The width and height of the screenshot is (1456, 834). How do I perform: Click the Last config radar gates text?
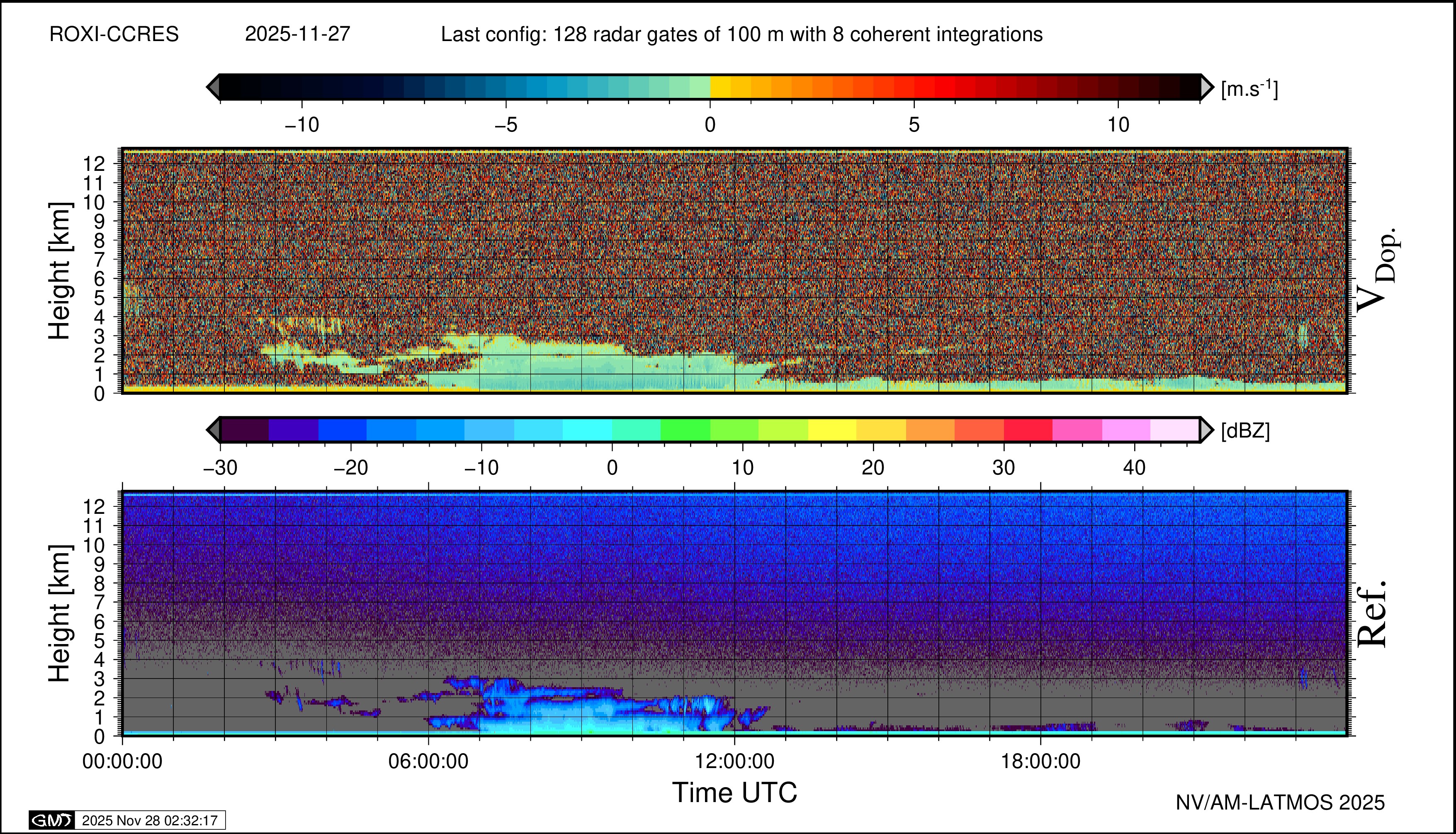coord(741,34)
